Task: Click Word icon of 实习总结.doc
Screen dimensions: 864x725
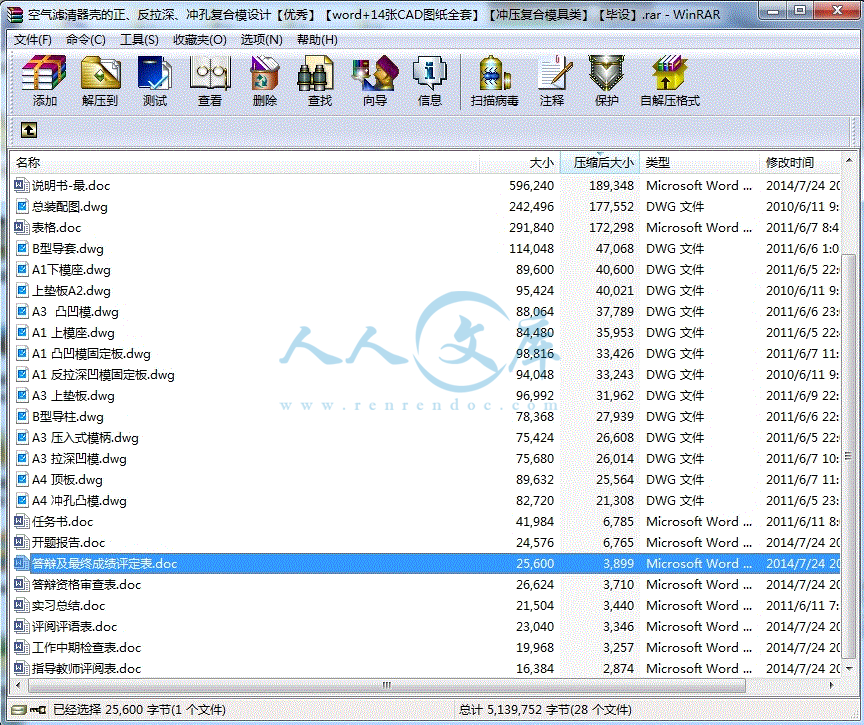Action: pyautogui.click(x=21, y=605)
